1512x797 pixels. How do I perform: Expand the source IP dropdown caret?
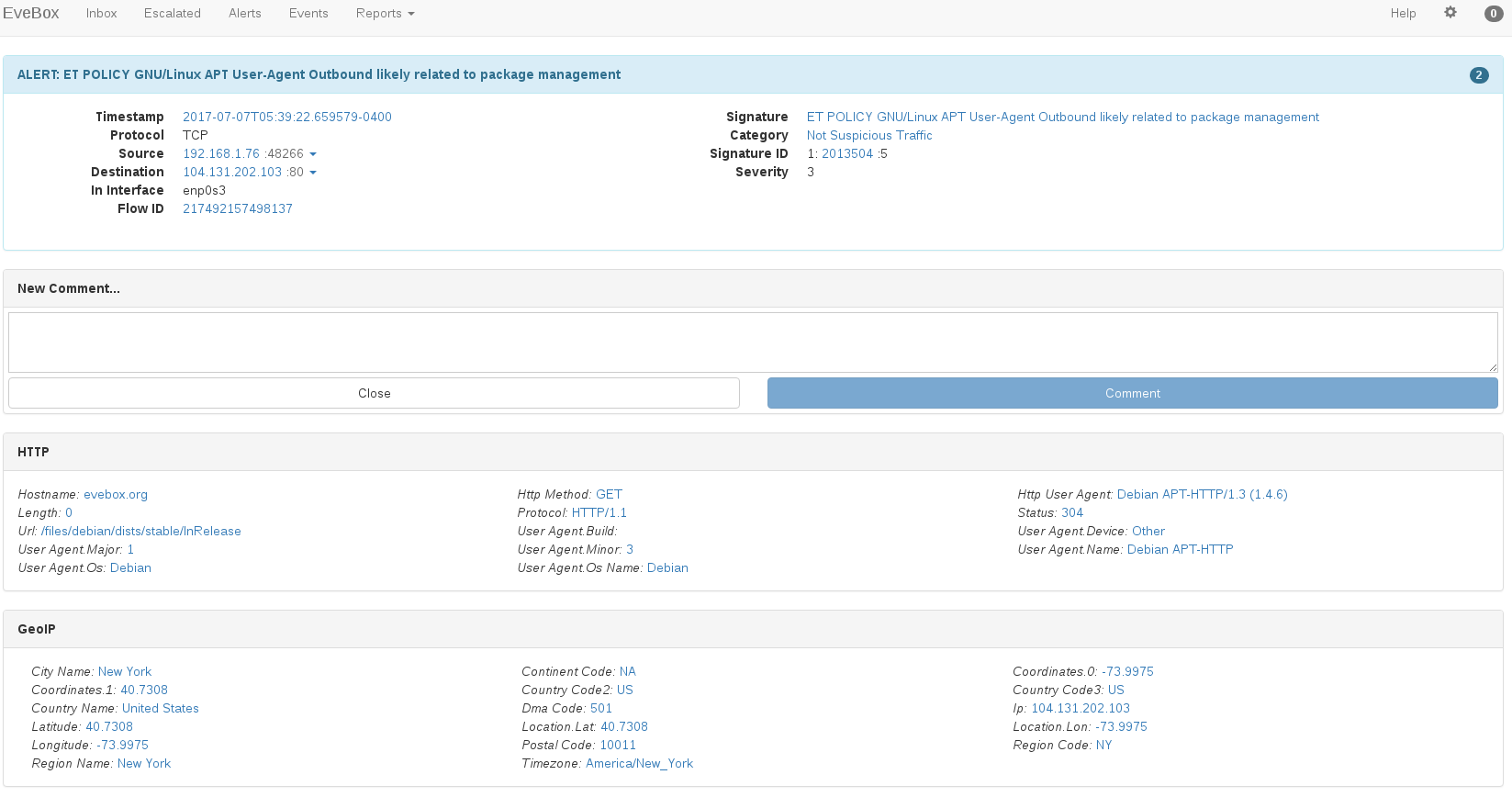click(x=313, y=154)
